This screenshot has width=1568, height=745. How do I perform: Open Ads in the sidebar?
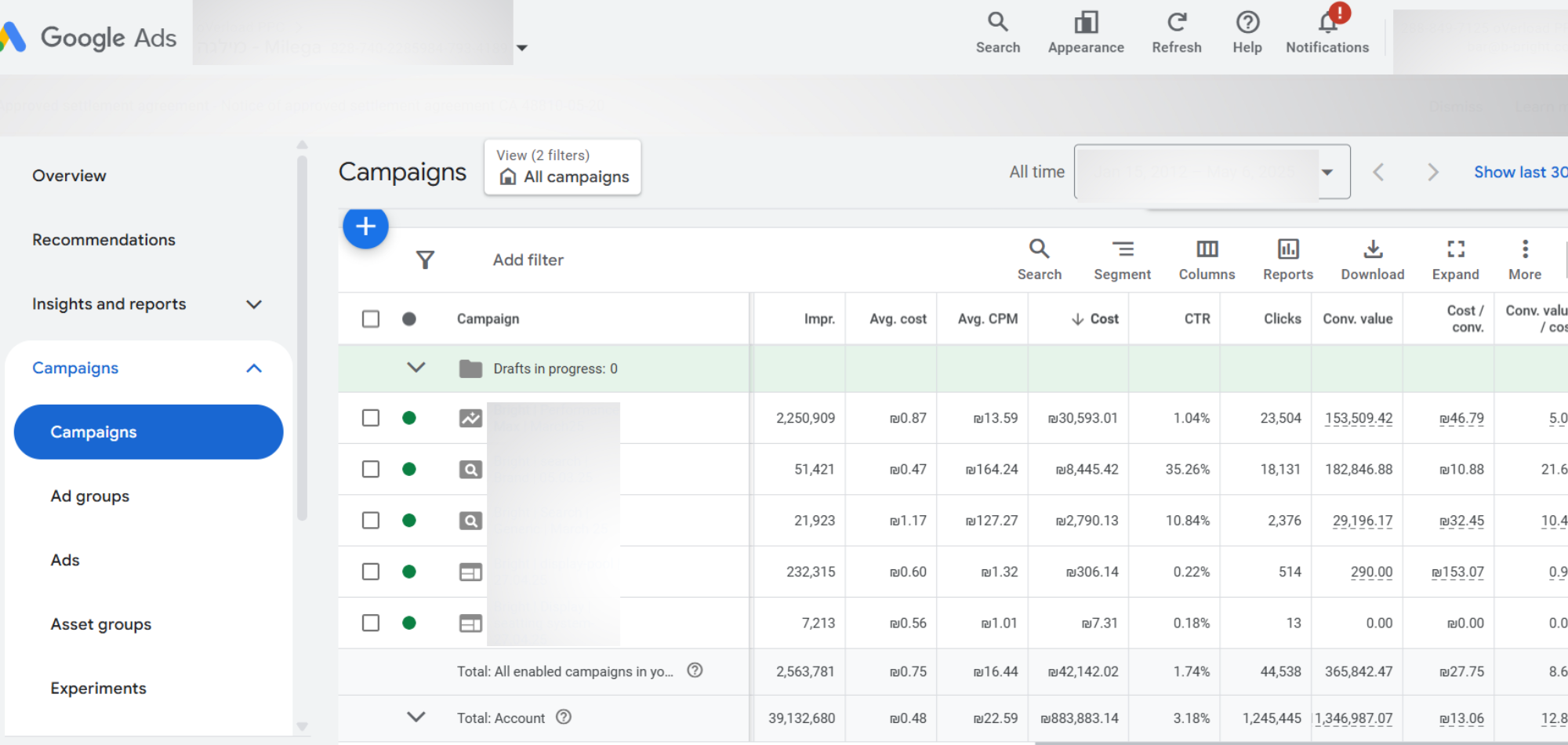coord(65,560)
